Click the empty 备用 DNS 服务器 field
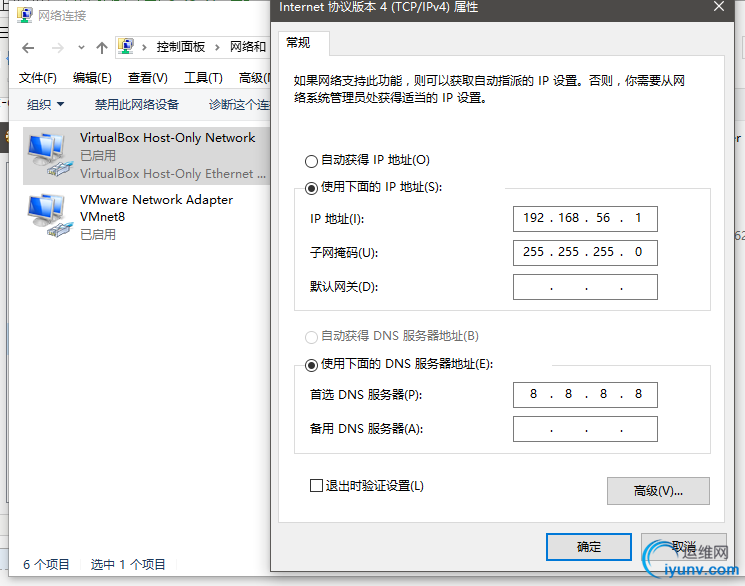This screenshot has width=745, height=586. [x=585, y=429]
